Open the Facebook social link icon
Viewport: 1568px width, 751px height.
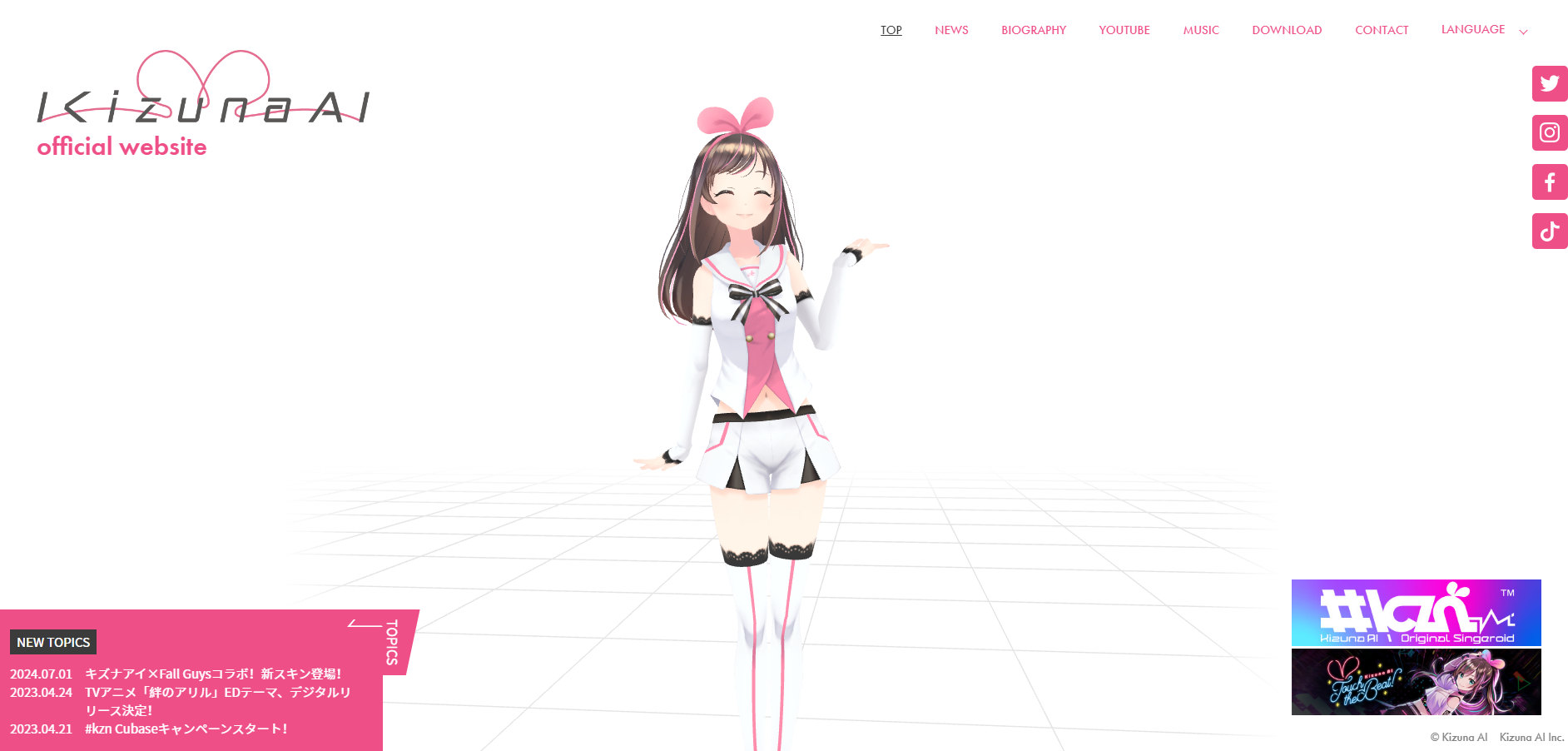click(1550, 182)
